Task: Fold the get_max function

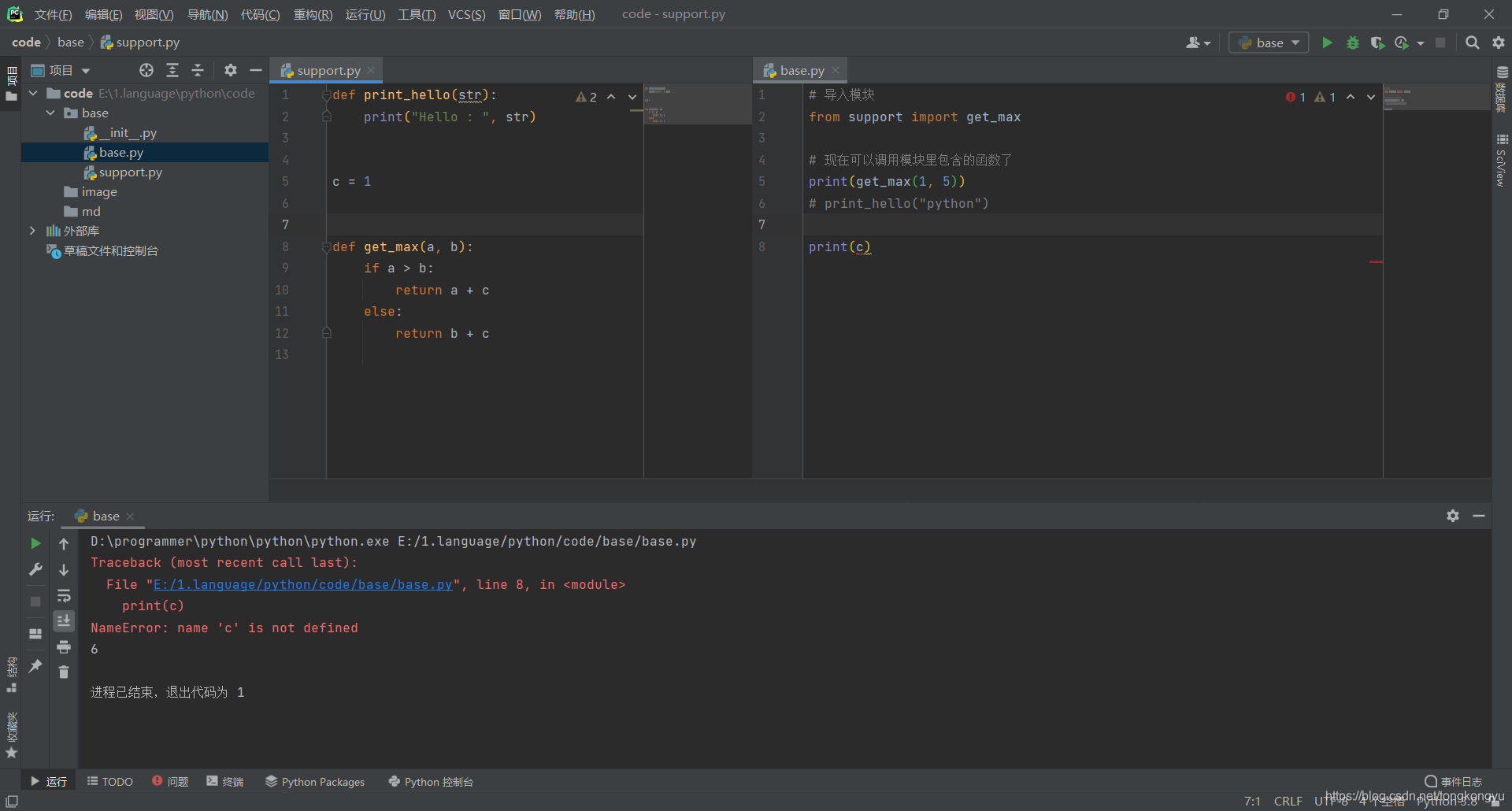Action: click(x=326, y=247)
